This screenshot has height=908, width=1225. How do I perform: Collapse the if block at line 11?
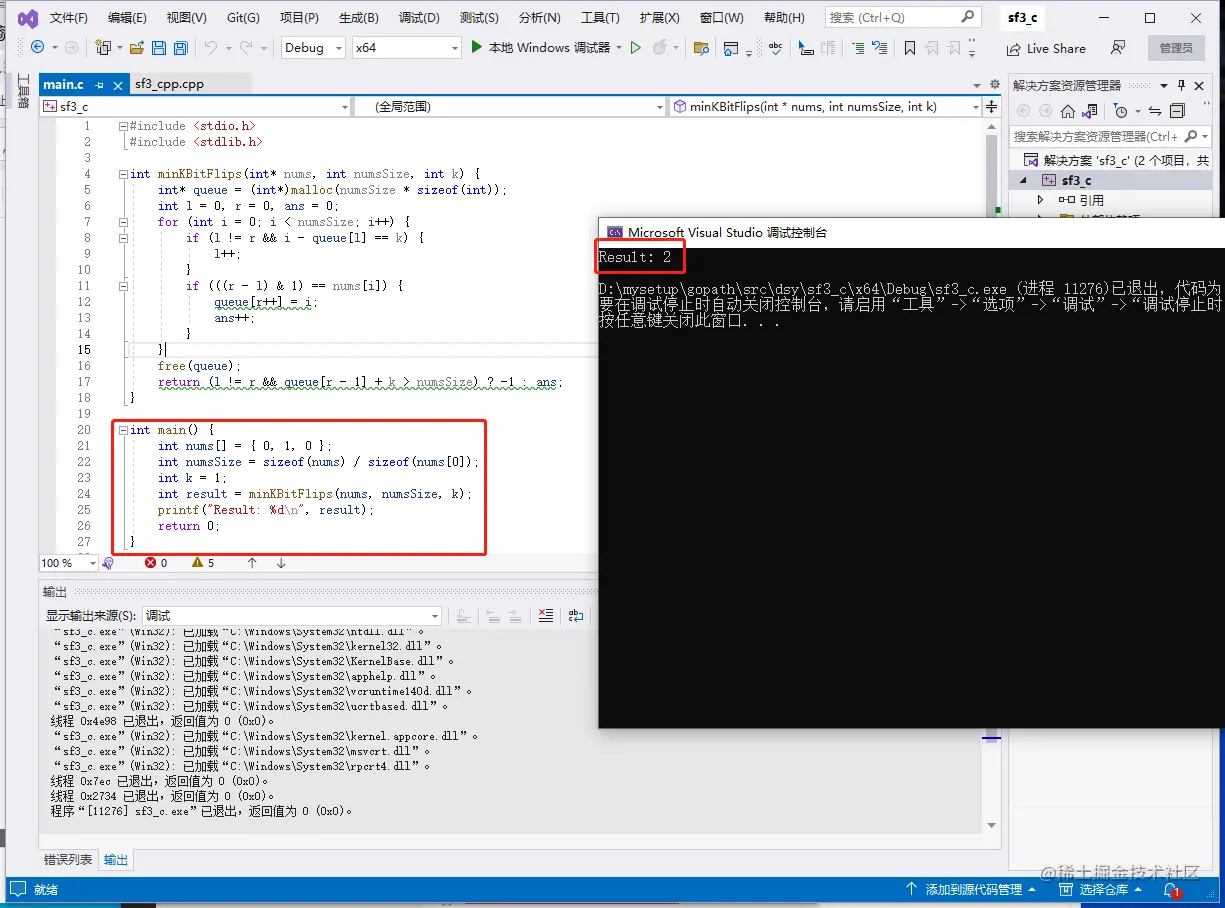tap(123, 286)
